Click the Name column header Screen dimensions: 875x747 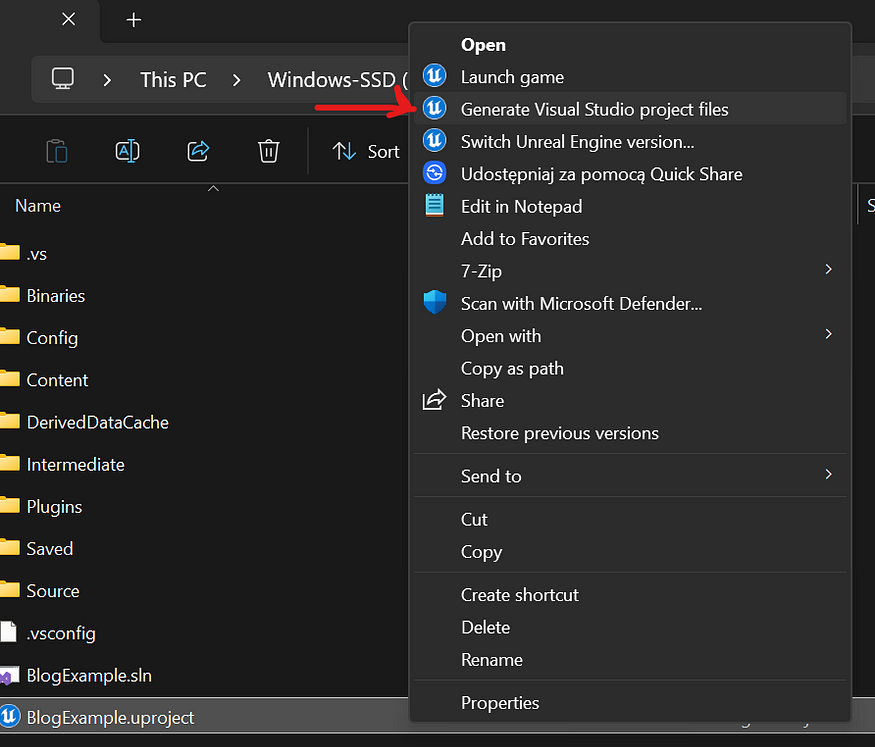38,206
